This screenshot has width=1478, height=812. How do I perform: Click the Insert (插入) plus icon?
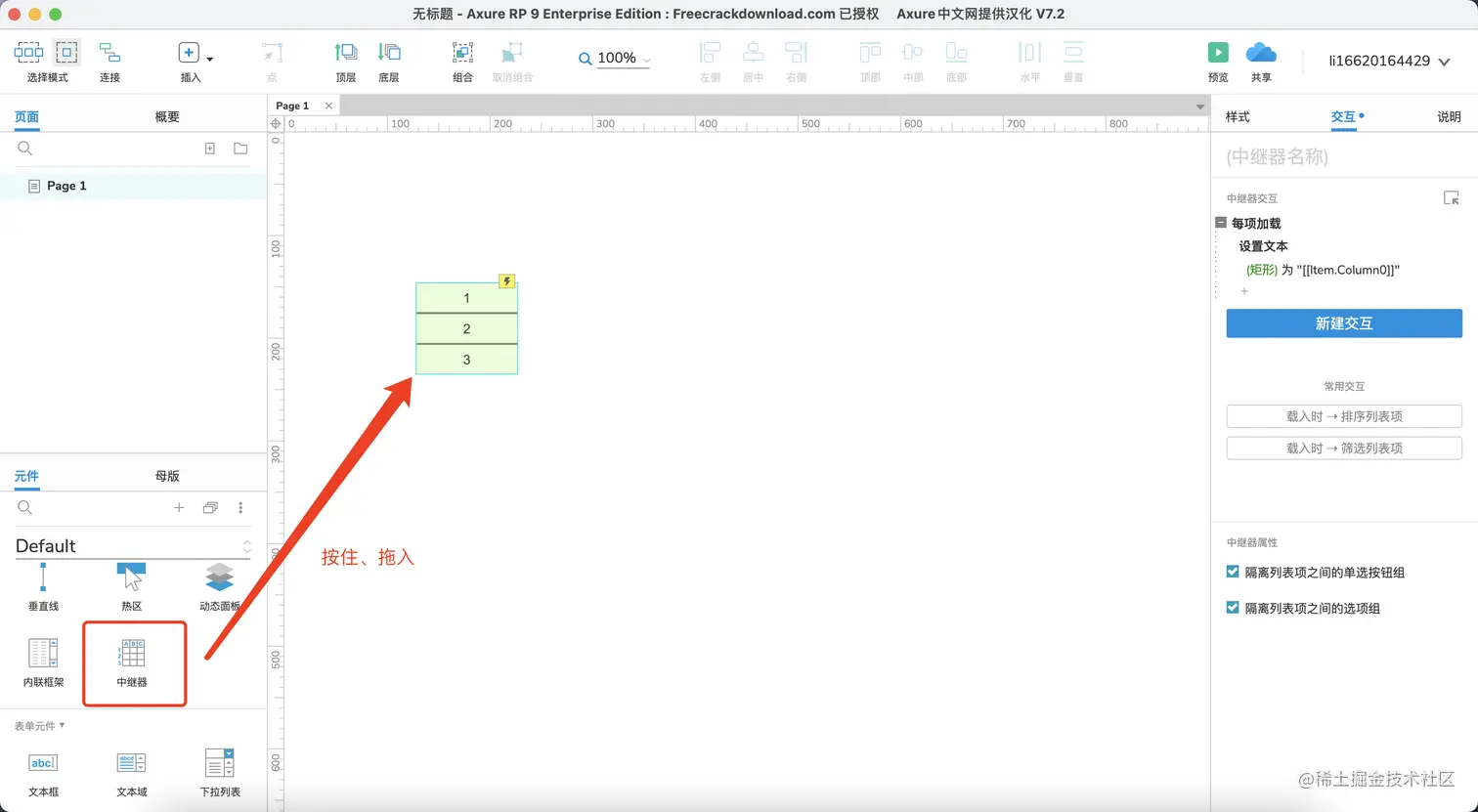tap(189, 53)
